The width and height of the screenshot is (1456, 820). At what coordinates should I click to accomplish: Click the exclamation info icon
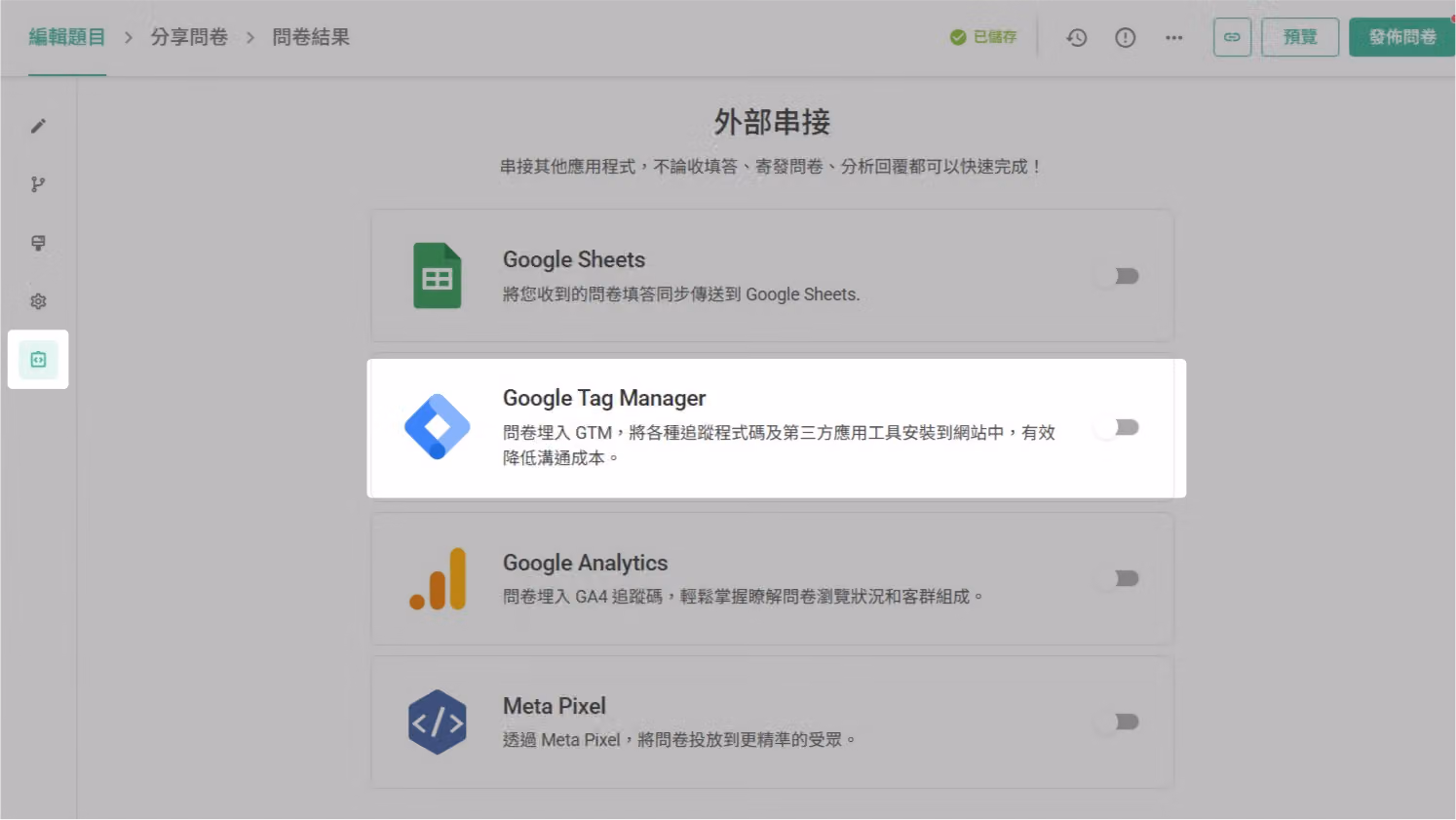click(x=1126, y=37)
